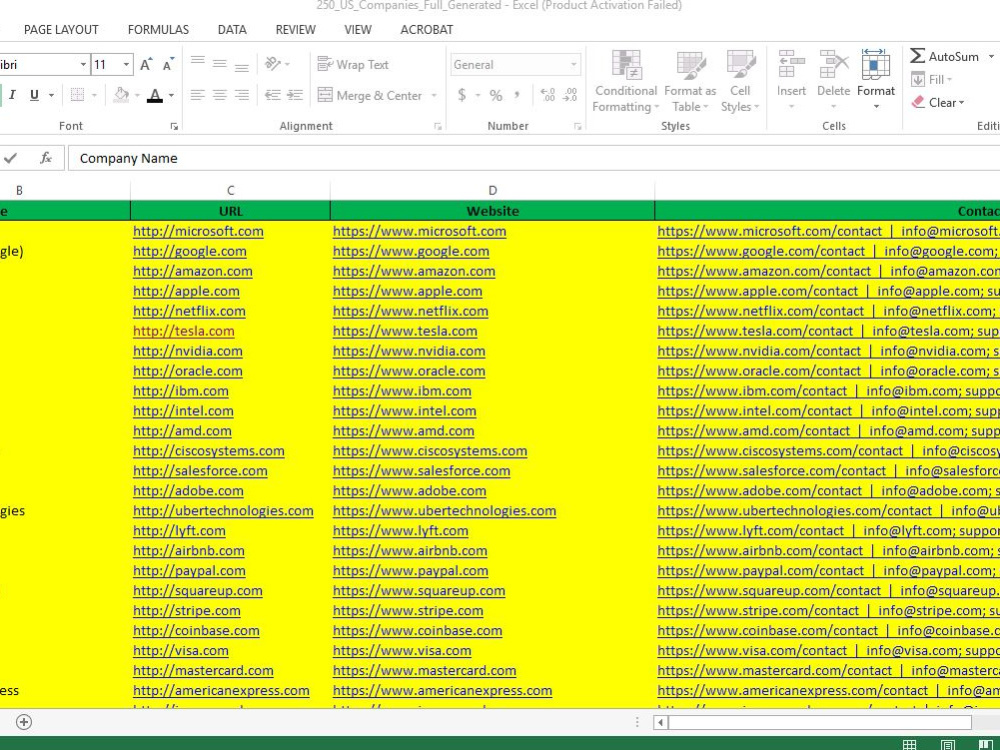Switch to Page Layout view in status bar
Viewport: 1000px width, 750px height.
point(948,744)
